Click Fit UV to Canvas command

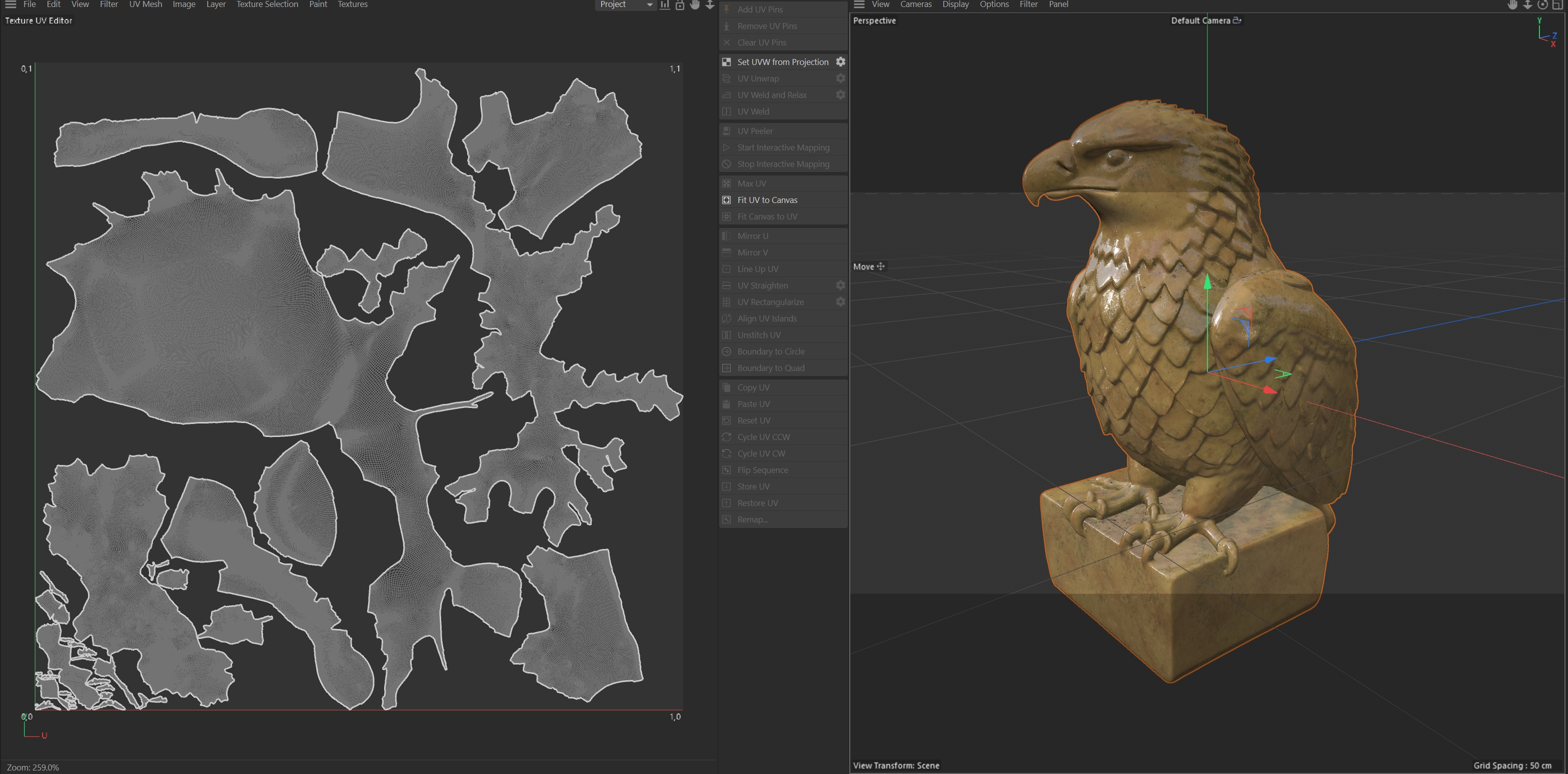pos(767,199)
